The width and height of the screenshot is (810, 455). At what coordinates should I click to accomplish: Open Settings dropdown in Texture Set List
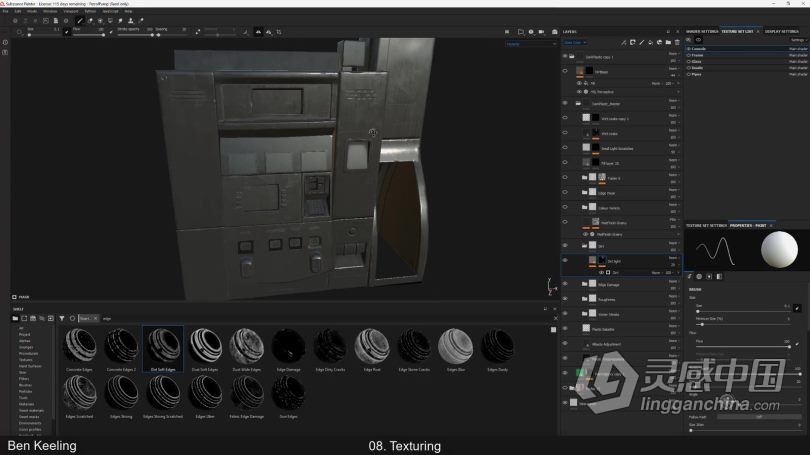tap(799, 40)
